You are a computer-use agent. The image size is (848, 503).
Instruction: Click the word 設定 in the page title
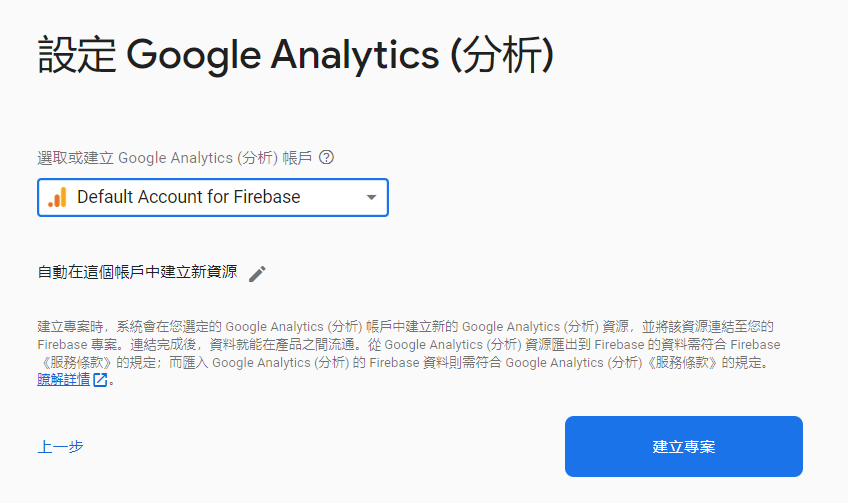point(77,56)
